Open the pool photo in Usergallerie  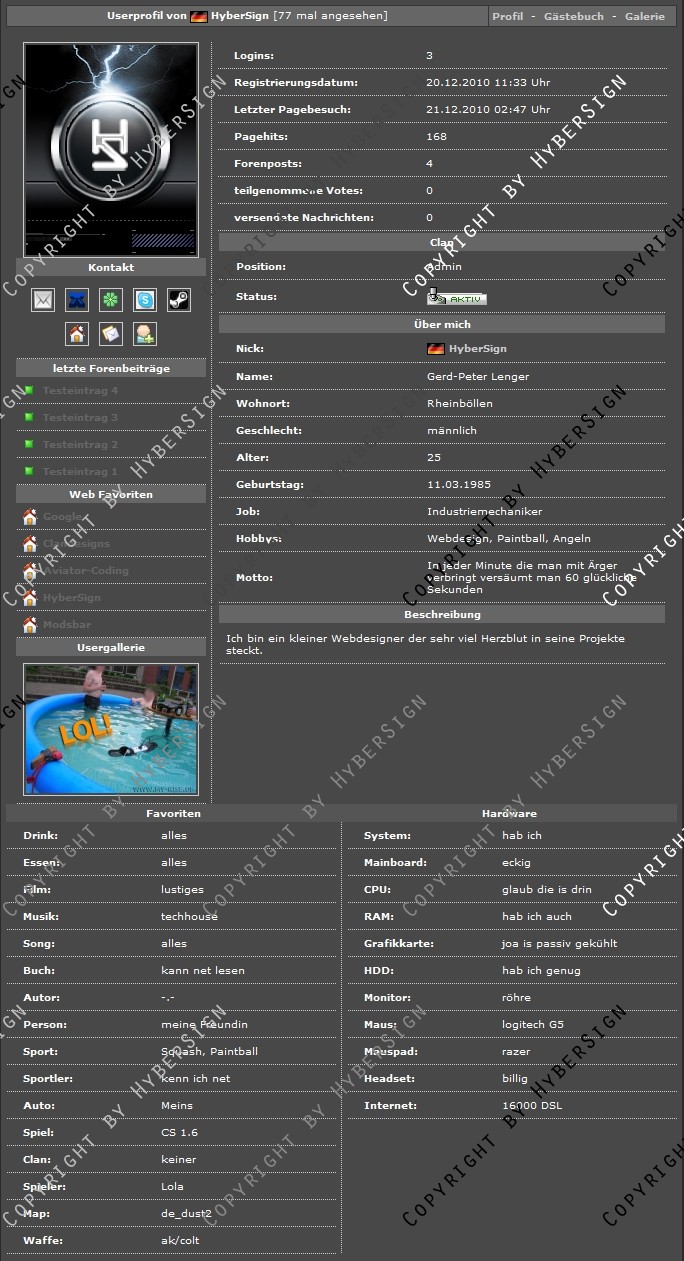point(111,729)
